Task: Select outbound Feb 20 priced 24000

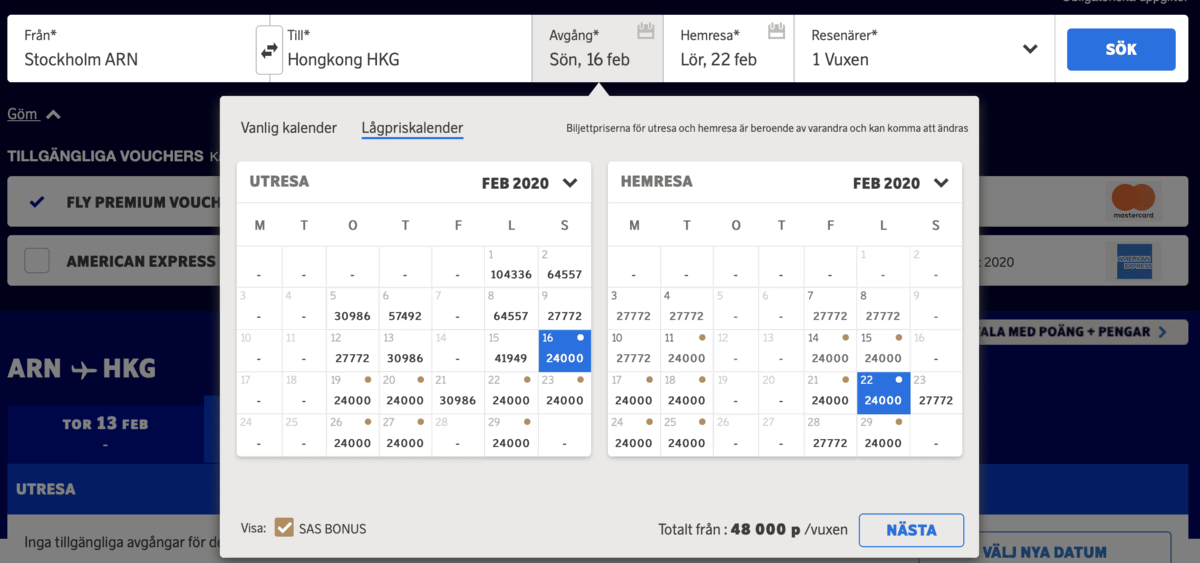Action: click(405, 392)
